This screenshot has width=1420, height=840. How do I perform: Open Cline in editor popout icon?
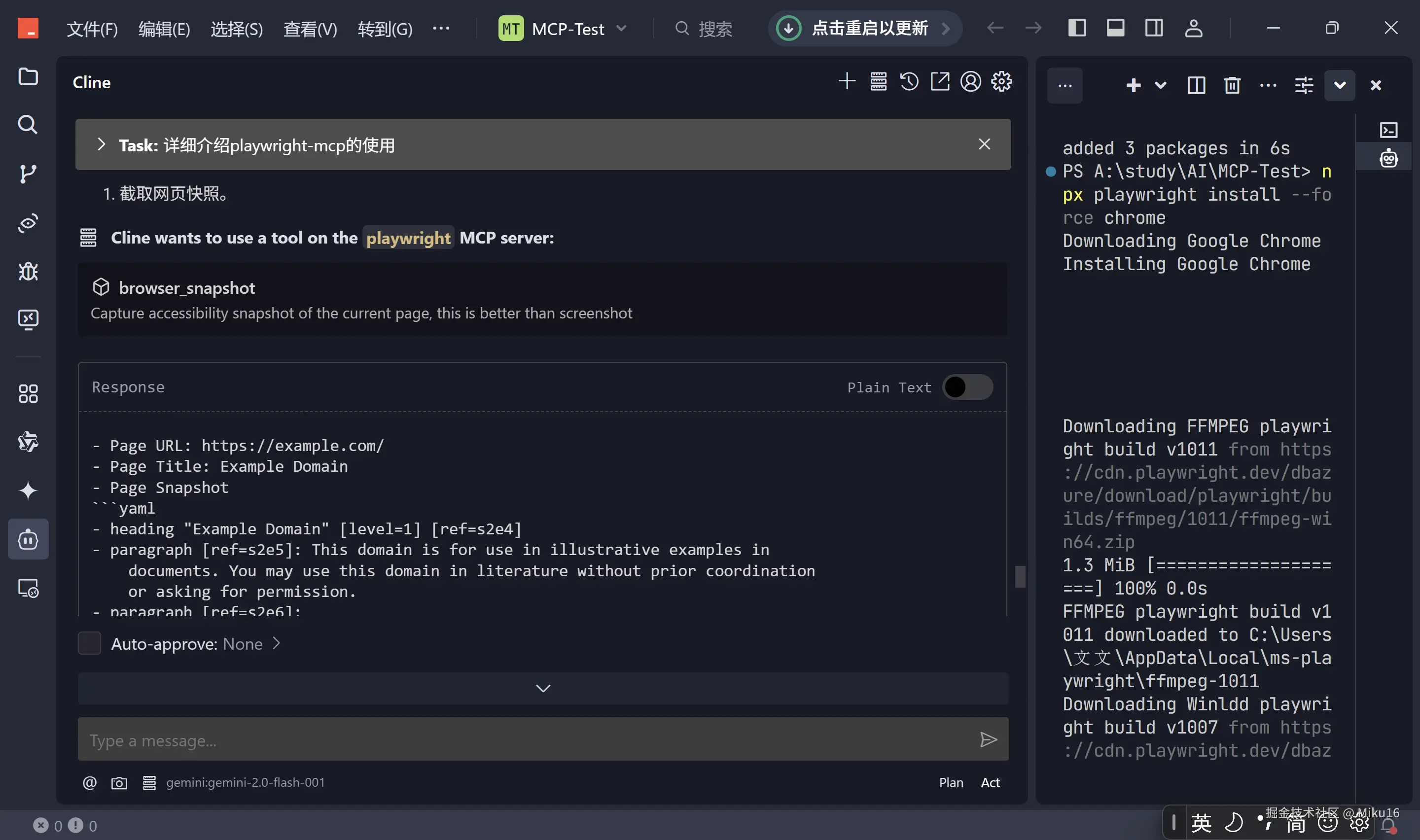point(940,82)
